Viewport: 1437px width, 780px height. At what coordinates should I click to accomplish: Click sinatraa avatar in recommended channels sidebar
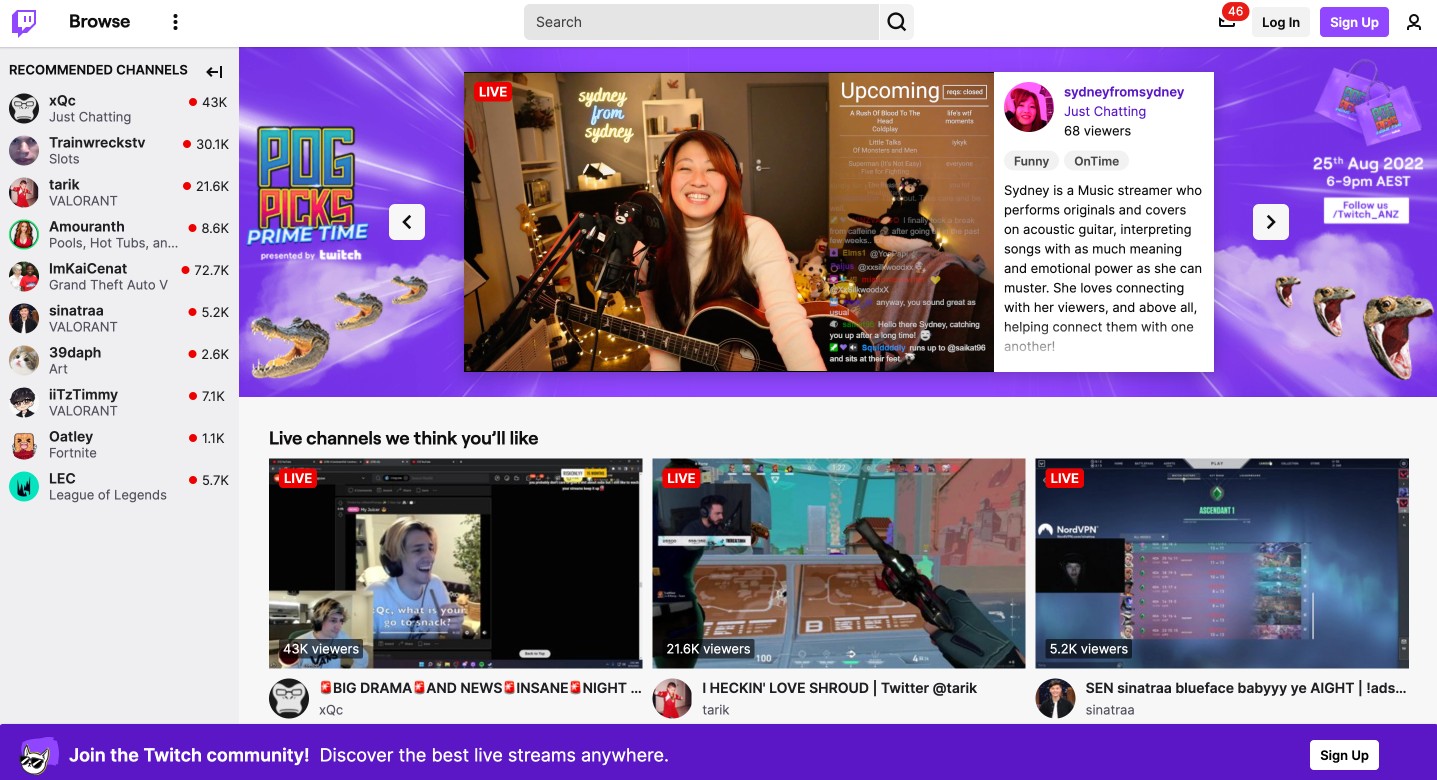point(24,318)
